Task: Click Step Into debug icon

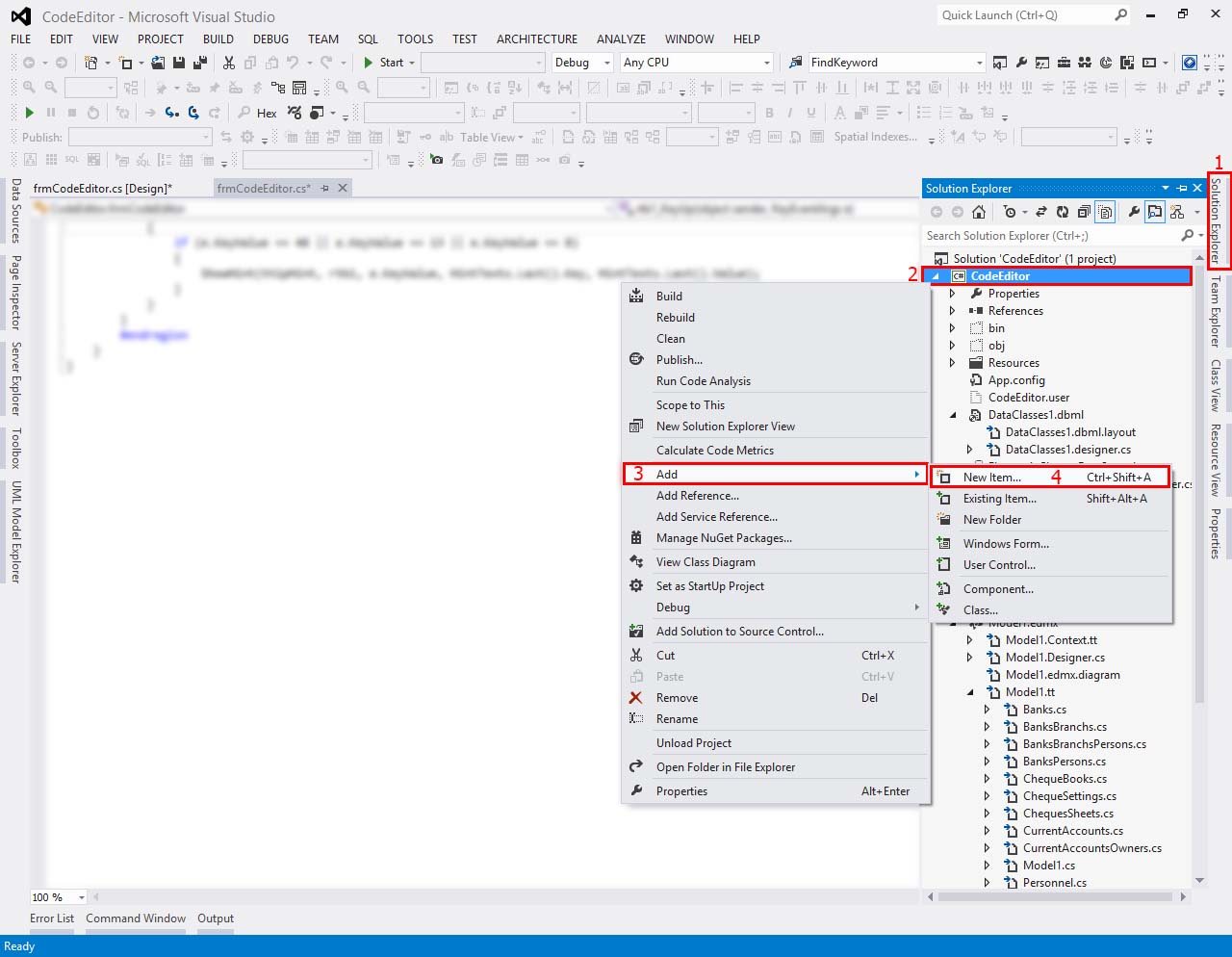Action: 171,113
